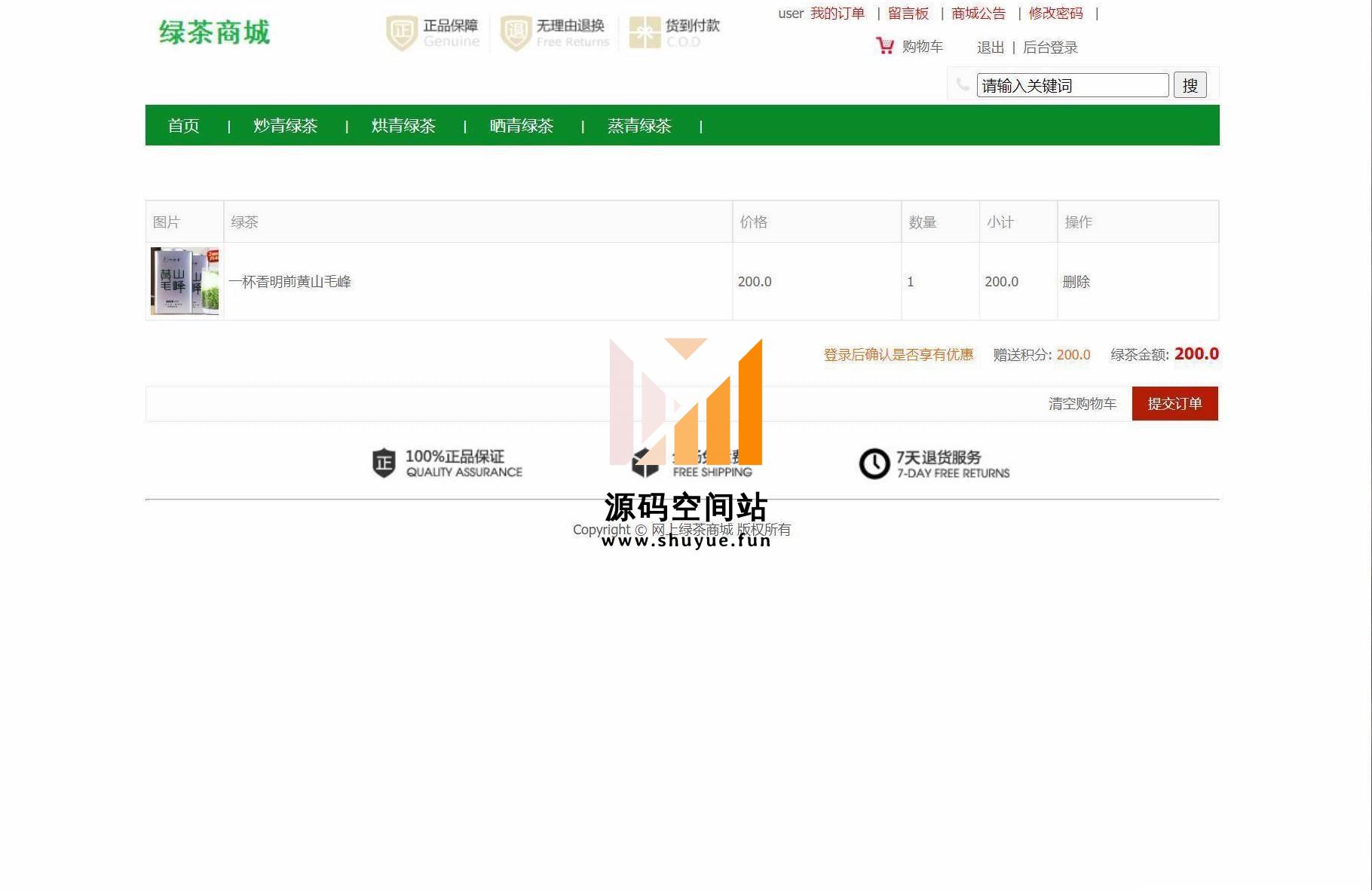Click the 7天退货服务 clock icon
Screen dimensions: 1372x890
tap(874, 464)
